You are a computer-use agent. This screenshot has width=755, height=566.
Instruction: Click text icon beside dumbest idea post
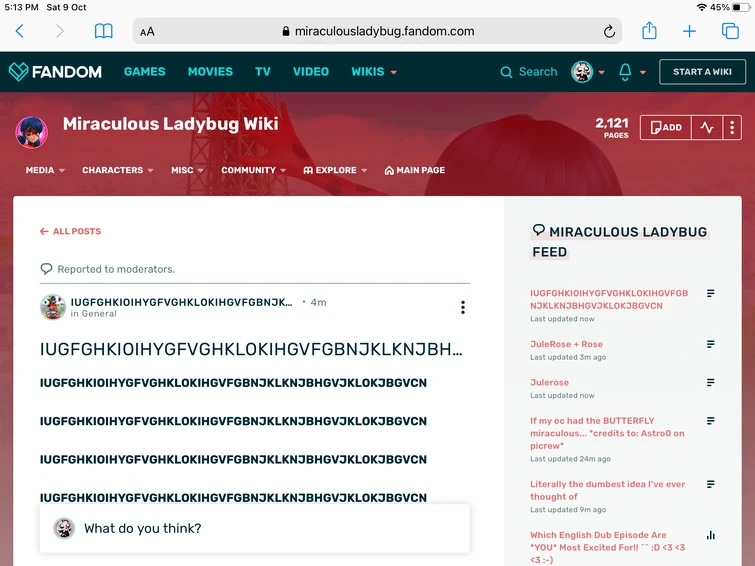[710, 484]
